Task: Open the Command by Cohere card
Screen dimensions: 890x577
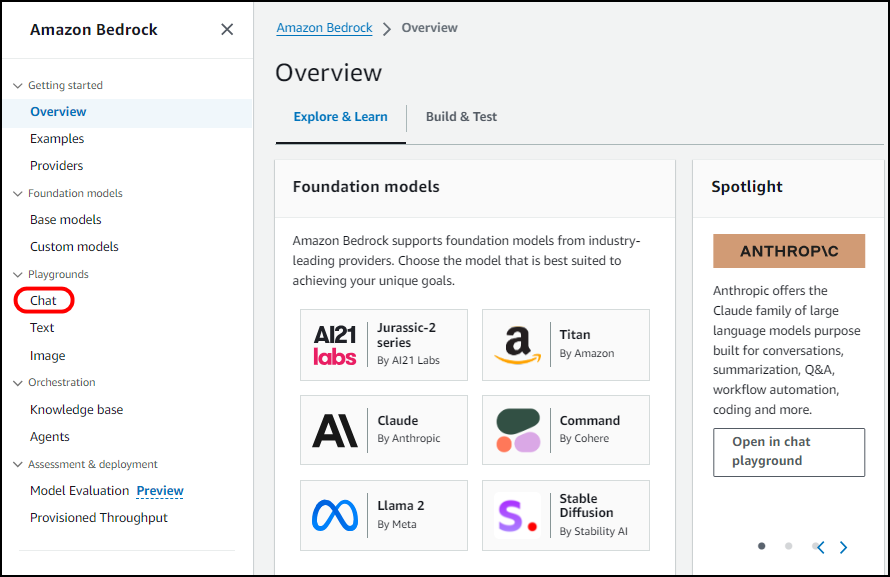Action: click(x=566, y=430)
